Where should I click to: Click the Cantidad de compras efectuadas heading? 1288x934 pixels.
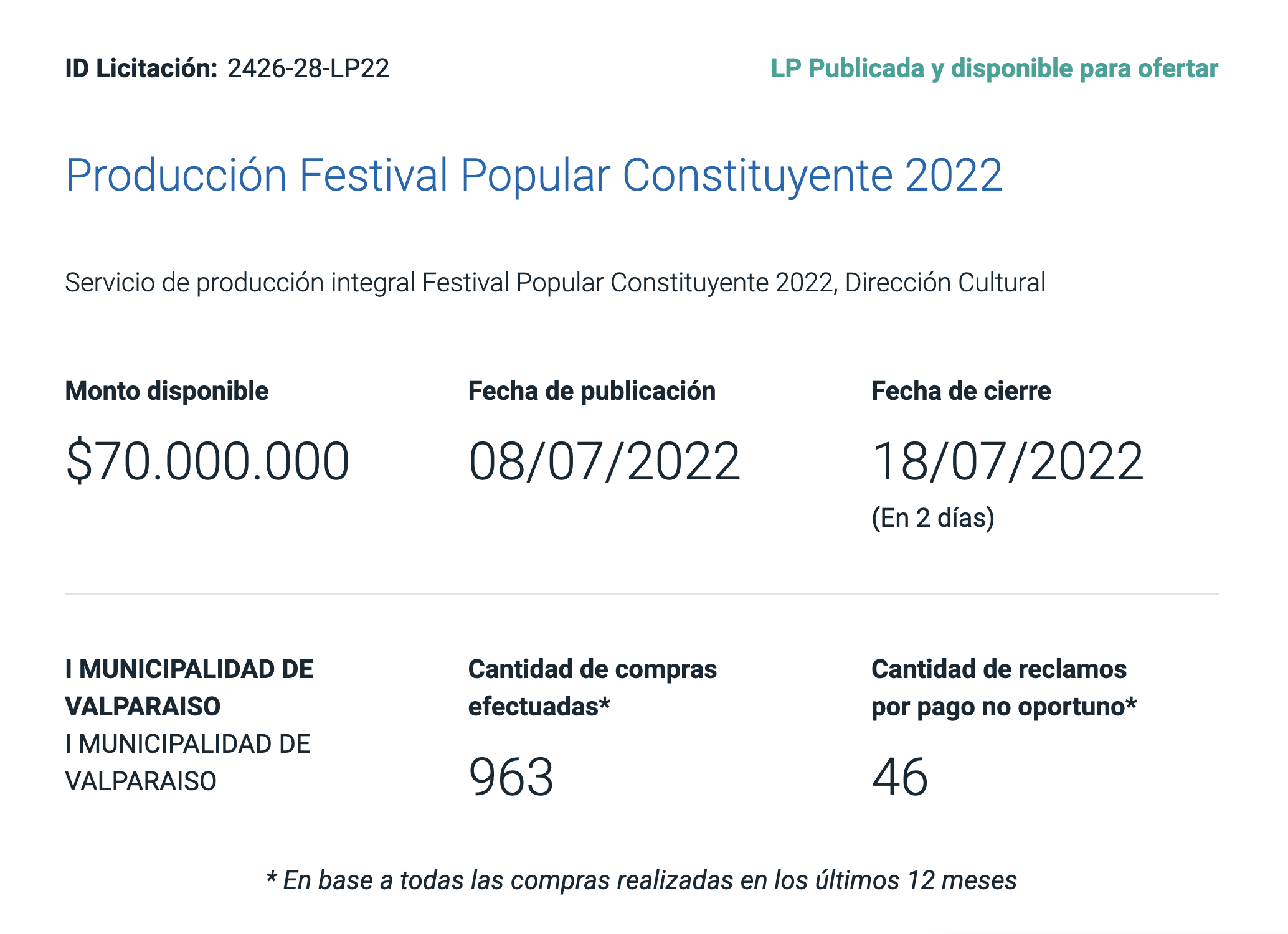point(592,688)
